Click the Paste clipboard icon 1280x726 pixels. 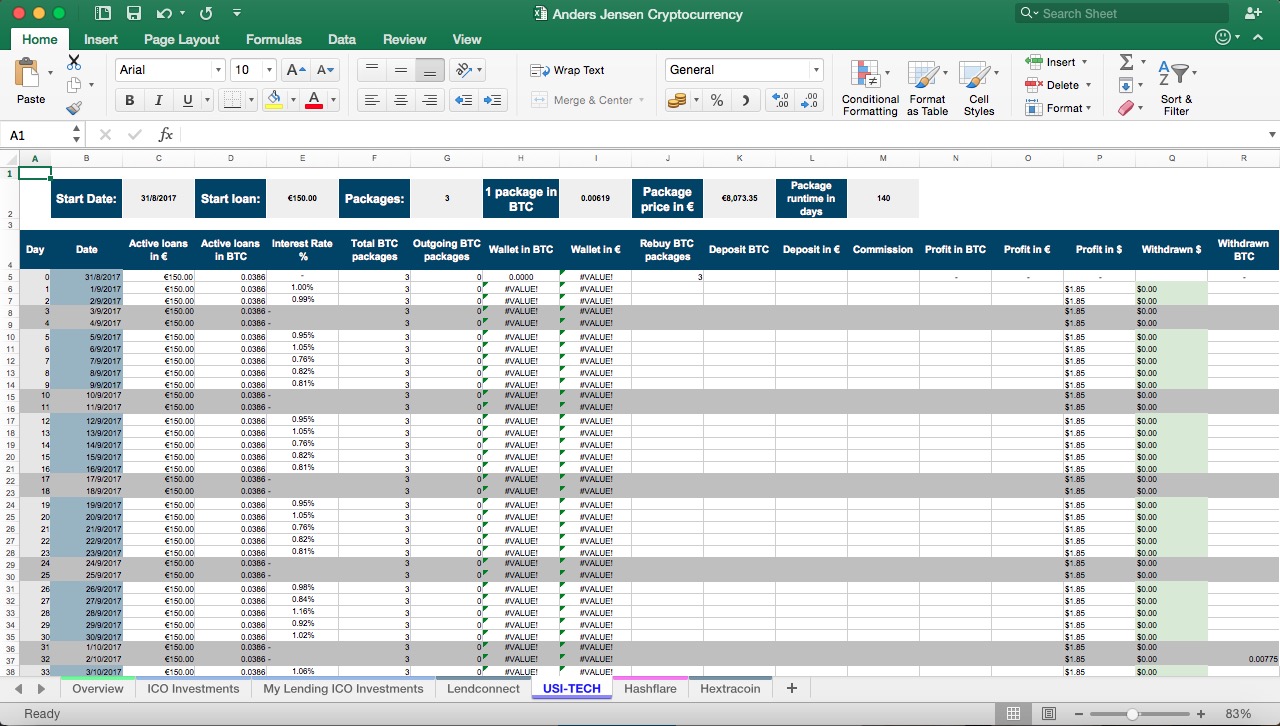coord(30,73)
